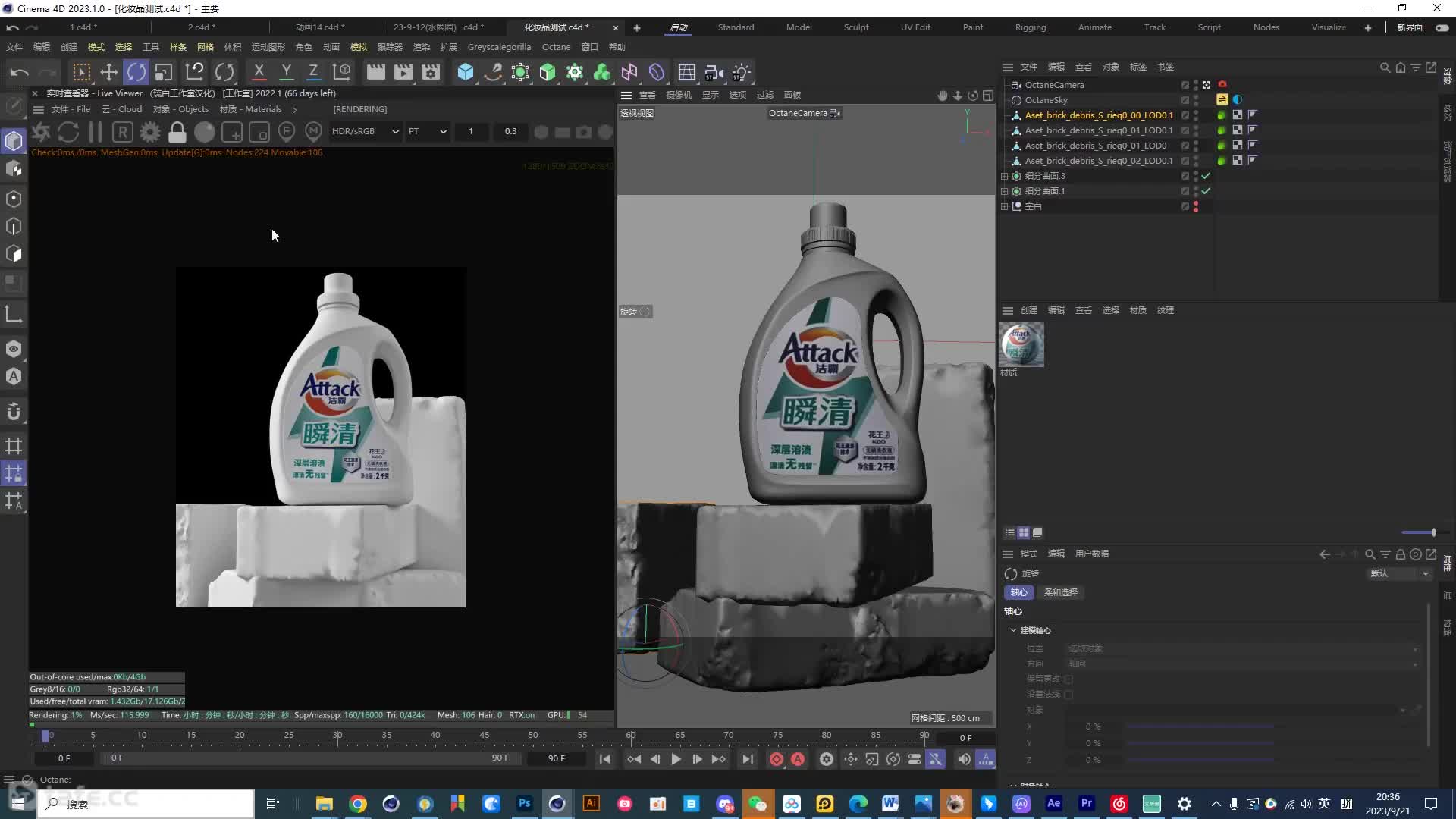Screen dimensions: 1456x819
Task: Open 文件 - File menu in Live Viewer
Action: tap(71, 109)
